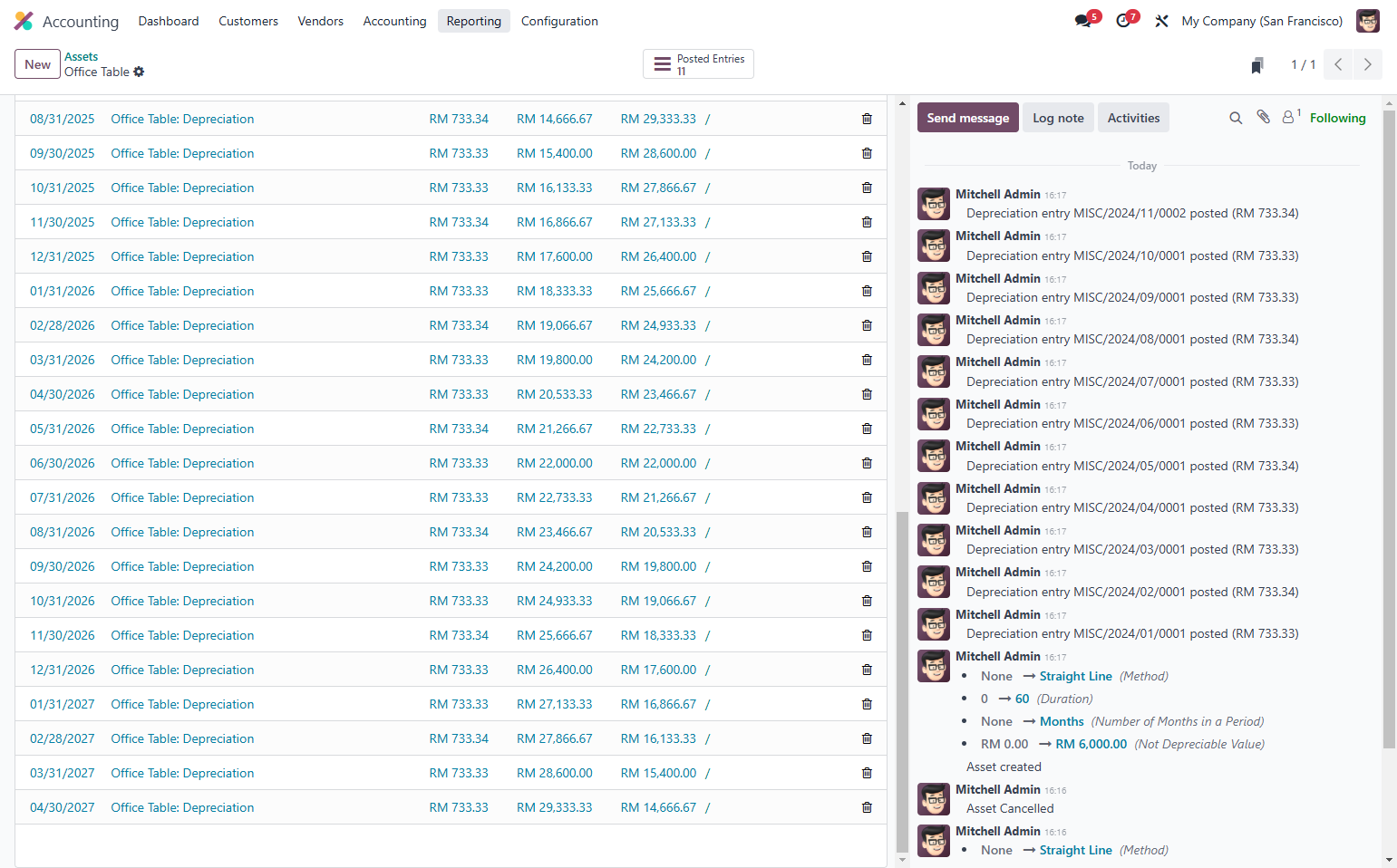The width and height of the screenshot is (1397, 868).
Task: Go back to Assets breadcrumb
Action: 81,56
